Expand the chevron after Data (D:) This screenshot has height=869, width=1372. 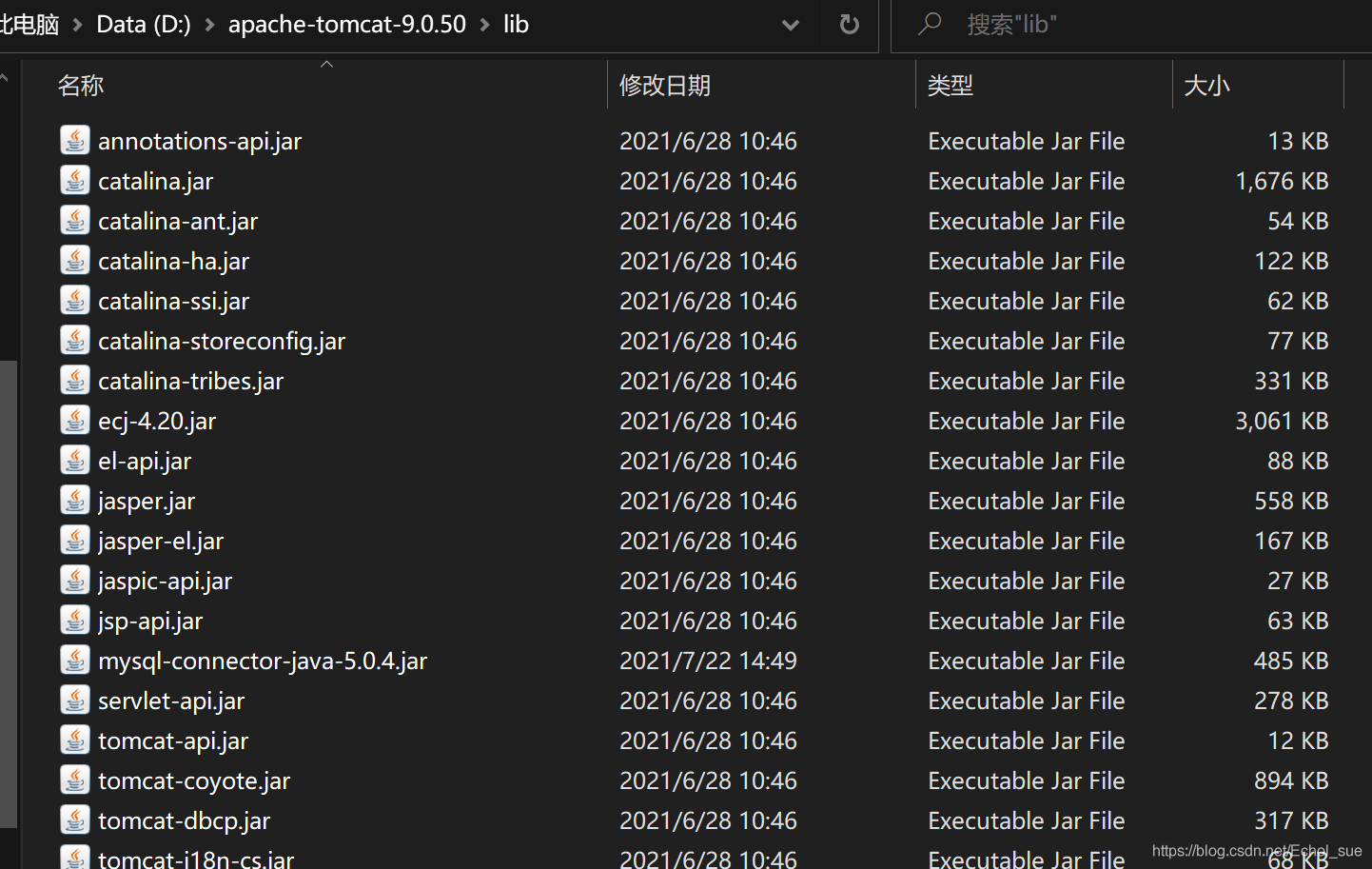[x=209, y=25]
